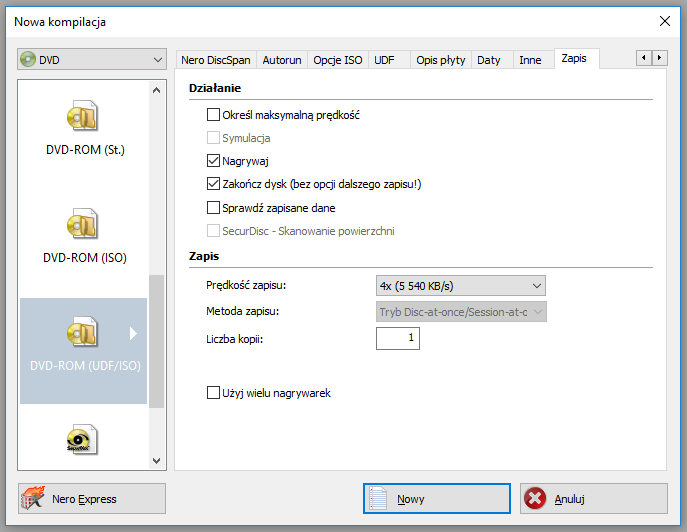Image resolution: width=687 pixels, height=532 pixels.
Task: Select the Zapis tab
Action: click(576, 58)
